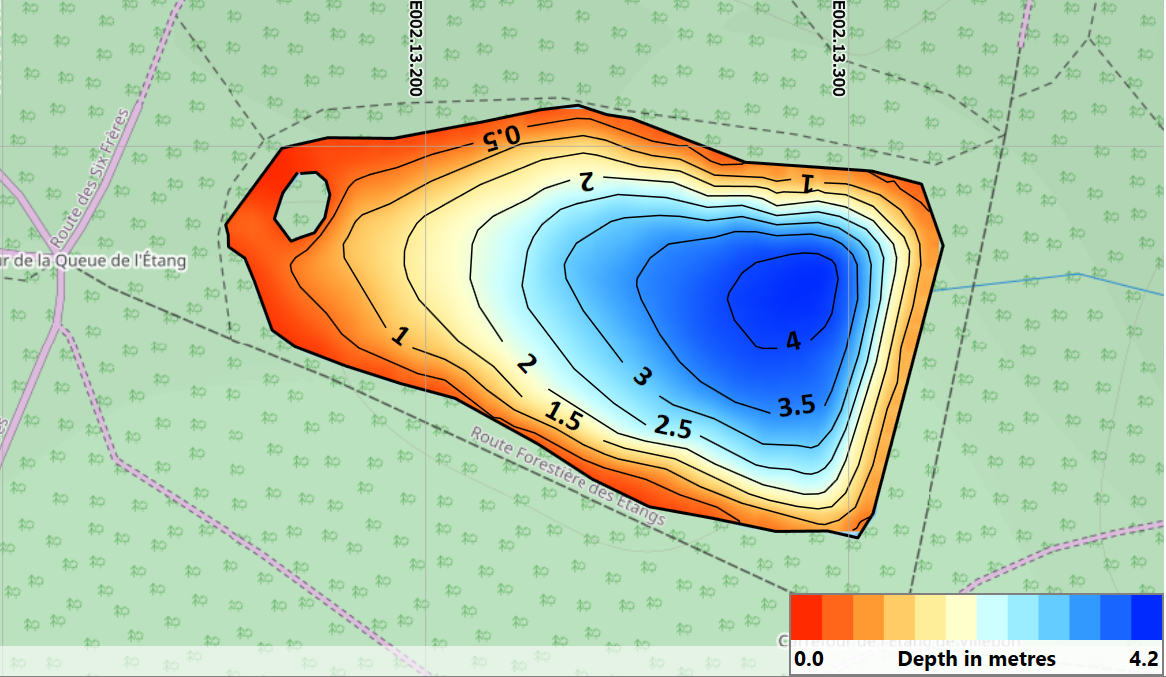
Task: Click the island outline in the lake
Action: [x=302, y=206]
